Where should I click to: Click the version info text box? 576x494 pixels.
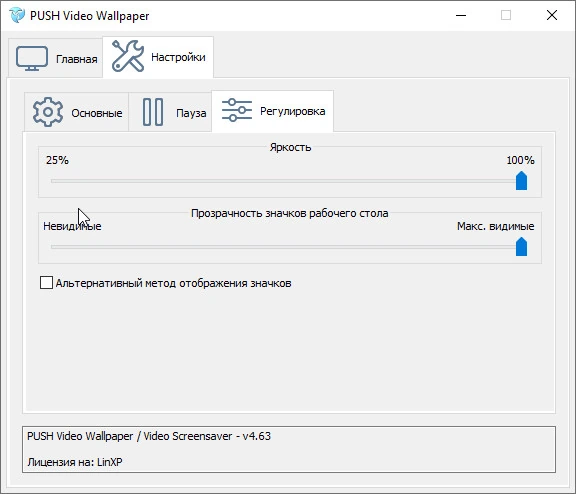coord(289,449)
